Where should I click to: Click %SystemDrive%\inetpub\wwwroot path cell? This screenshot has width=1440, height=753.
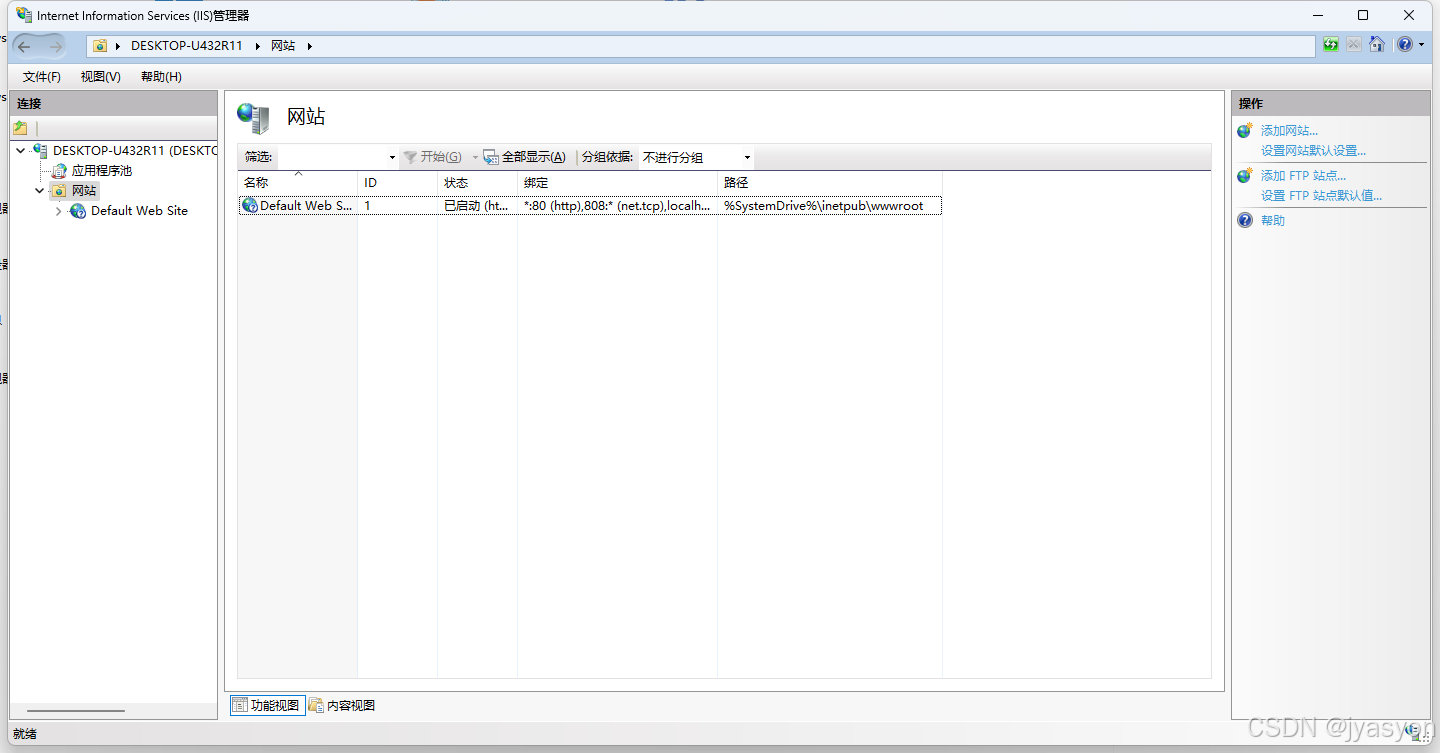824,206
